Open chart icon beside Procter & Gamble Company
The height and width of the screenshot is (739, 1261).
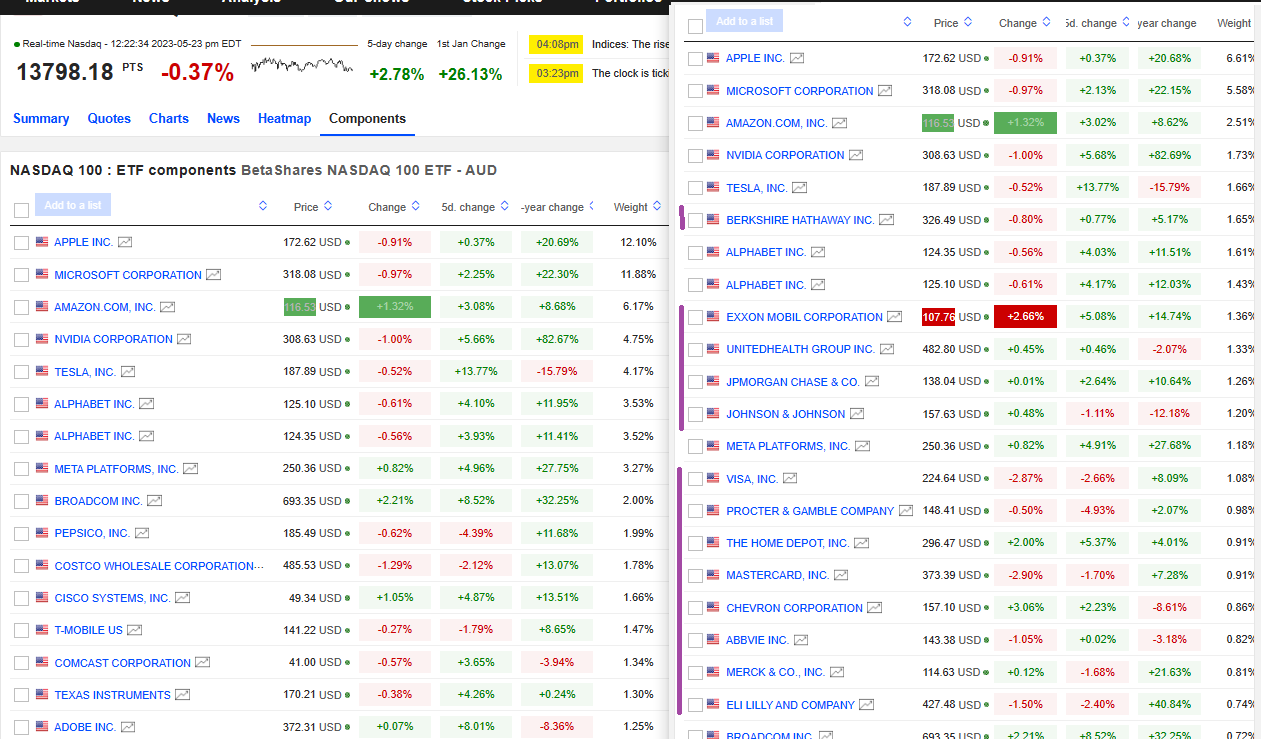(x=906, y=511)
